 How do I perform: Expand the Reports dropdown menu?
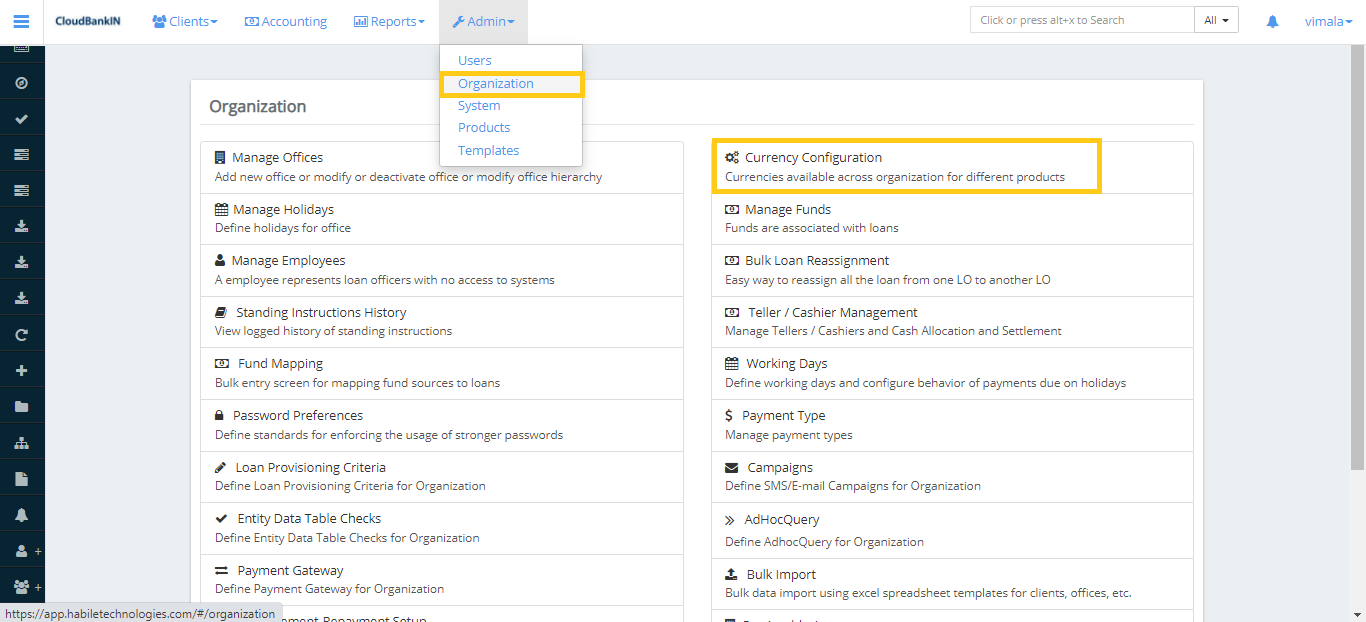tap(389, 21)
